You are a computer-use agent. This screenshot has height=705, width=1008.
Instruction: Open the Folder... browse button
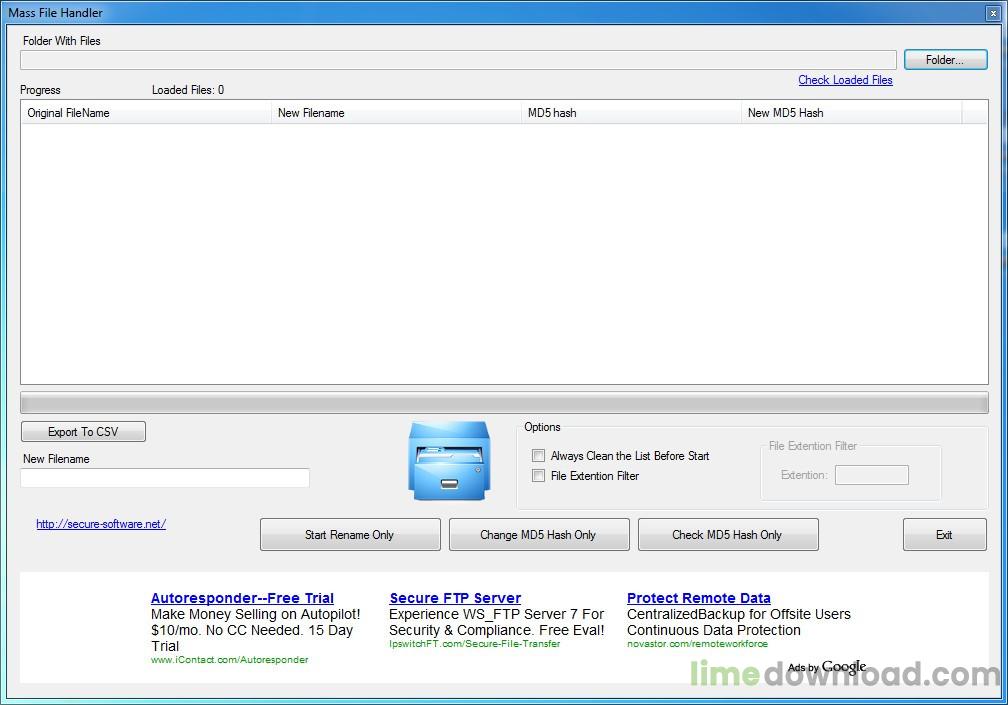coord(945,60)
